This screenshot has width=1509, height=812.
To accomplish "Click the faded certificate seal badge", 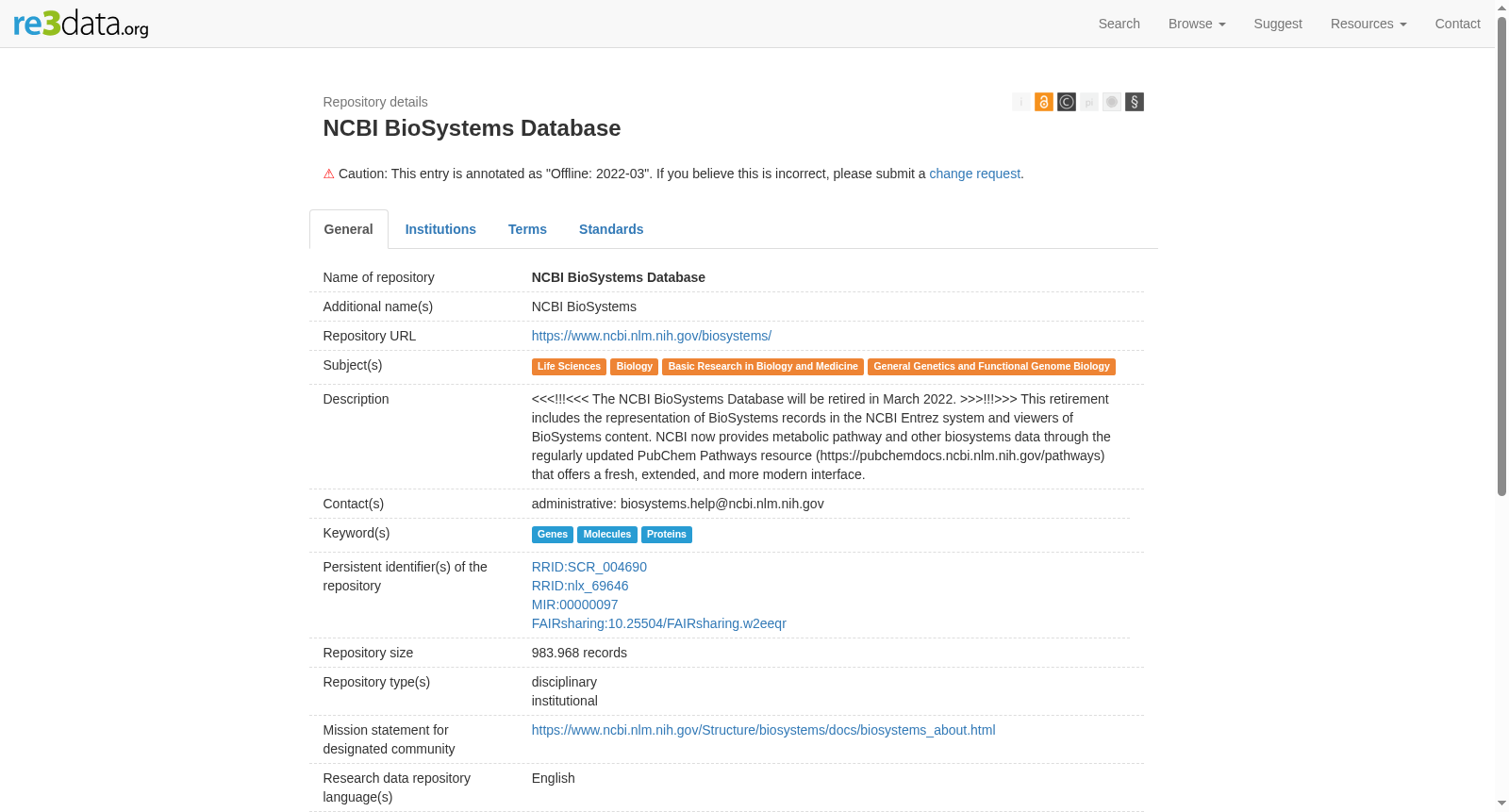I will pyautogui.click(x=1112, y=102).
